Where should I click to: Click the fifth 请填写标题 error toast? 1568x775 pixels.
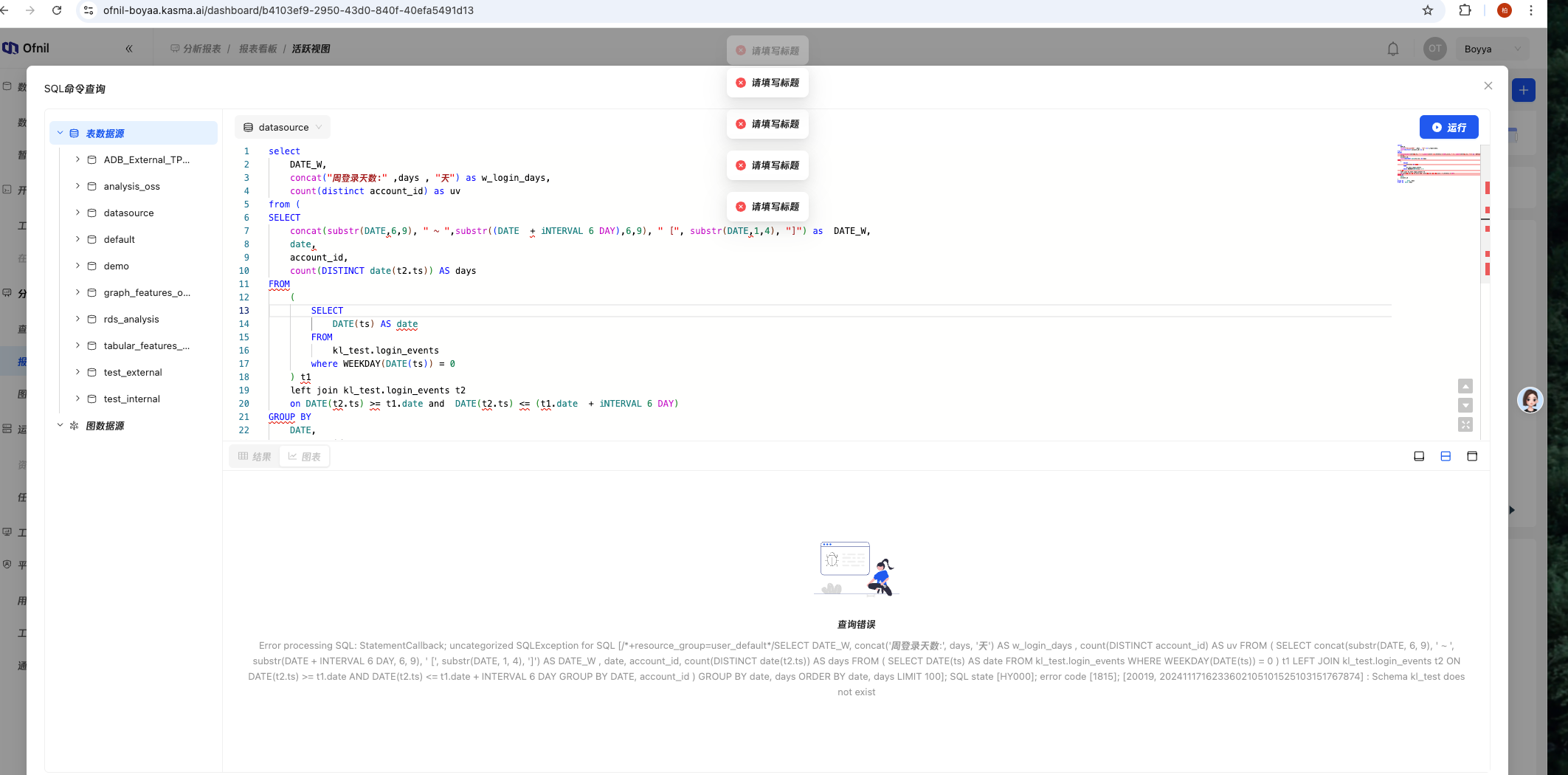pyautogui.click(x=767, y=207)
